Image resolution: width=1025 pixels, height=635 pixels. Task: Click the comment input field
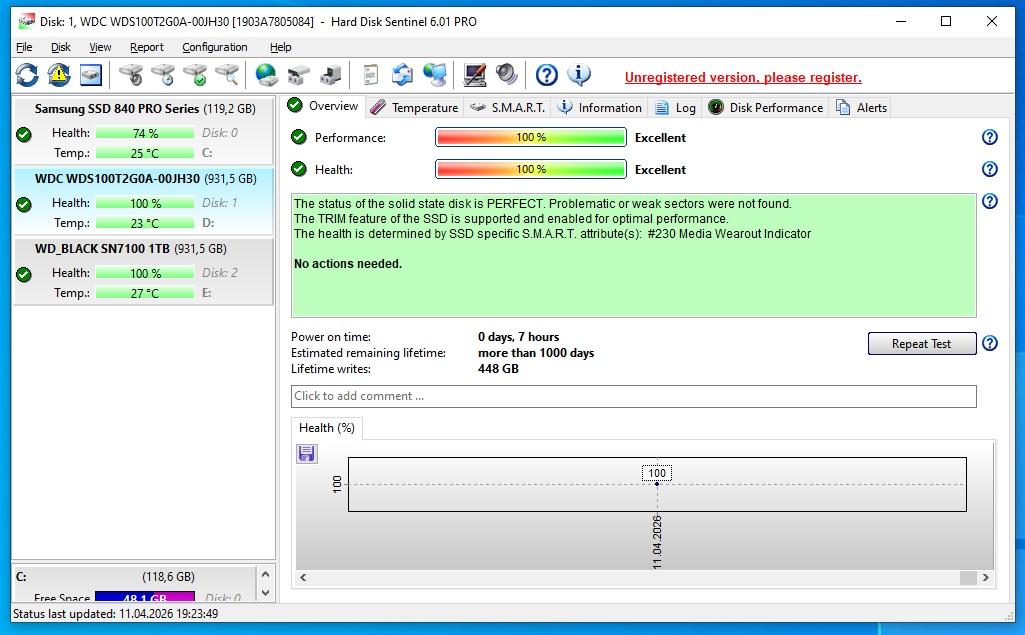pos(633,396)
